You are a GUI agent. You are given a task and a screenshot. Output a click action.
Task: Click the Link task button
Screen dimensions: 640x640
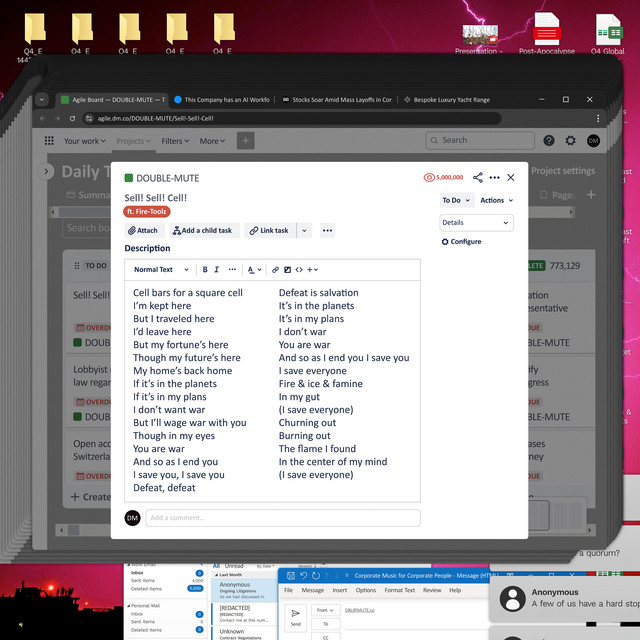[269, 230]
